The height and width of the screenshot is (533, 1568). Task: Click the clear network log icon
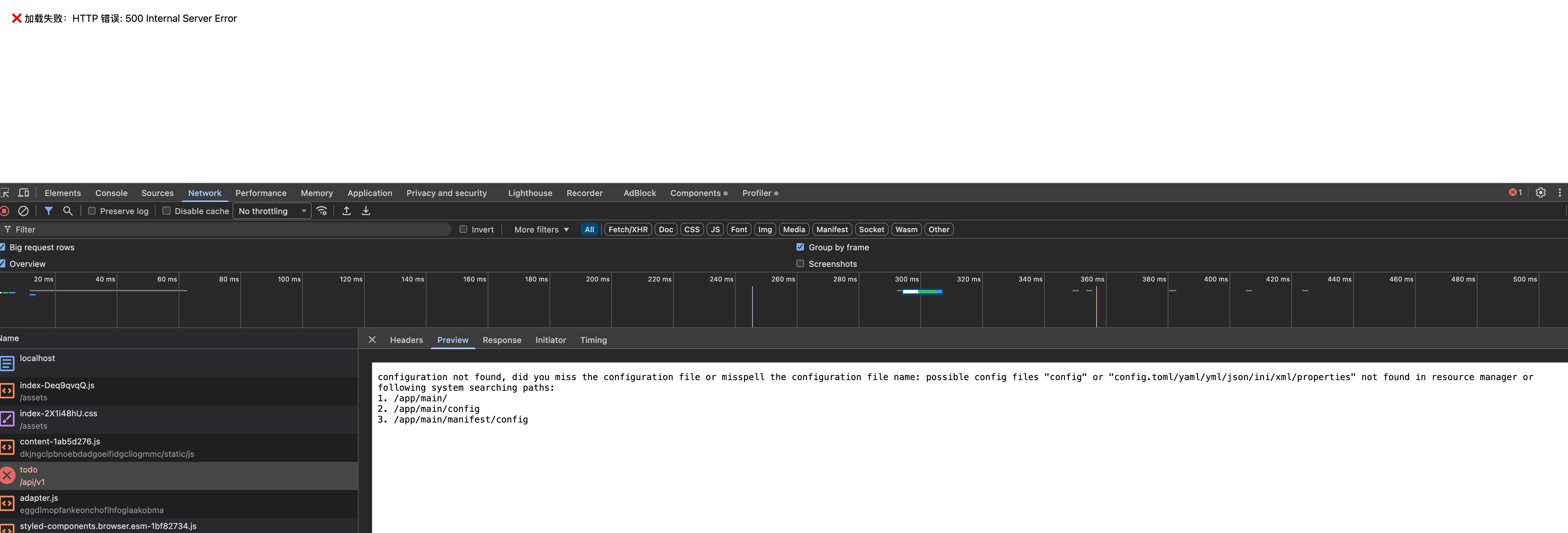tap(23, 211)
